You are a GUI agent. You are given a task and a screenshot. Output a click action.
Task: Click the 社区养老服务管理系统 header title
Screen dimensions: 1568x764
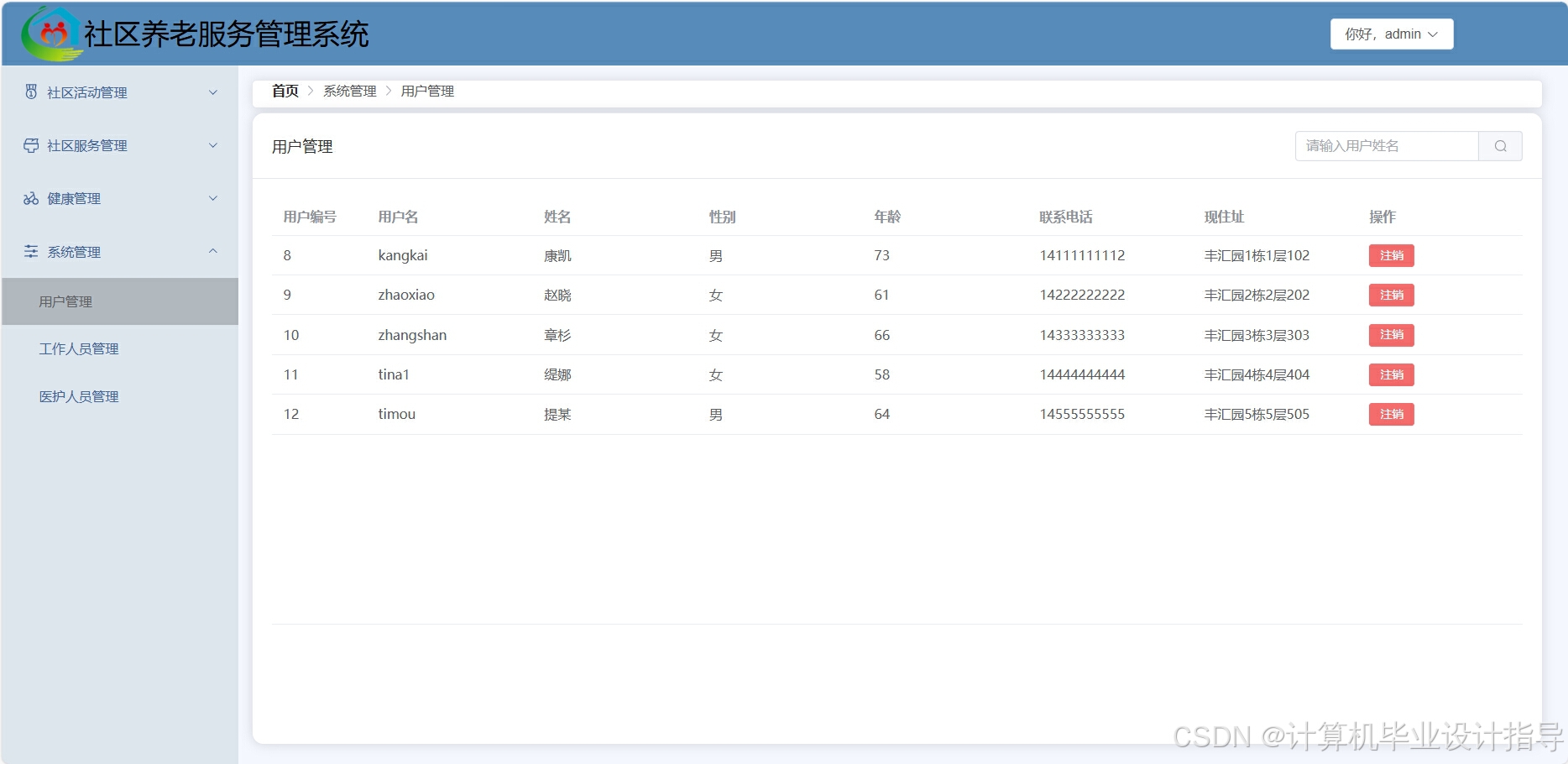pyautogui.click(x=227, y=34)
